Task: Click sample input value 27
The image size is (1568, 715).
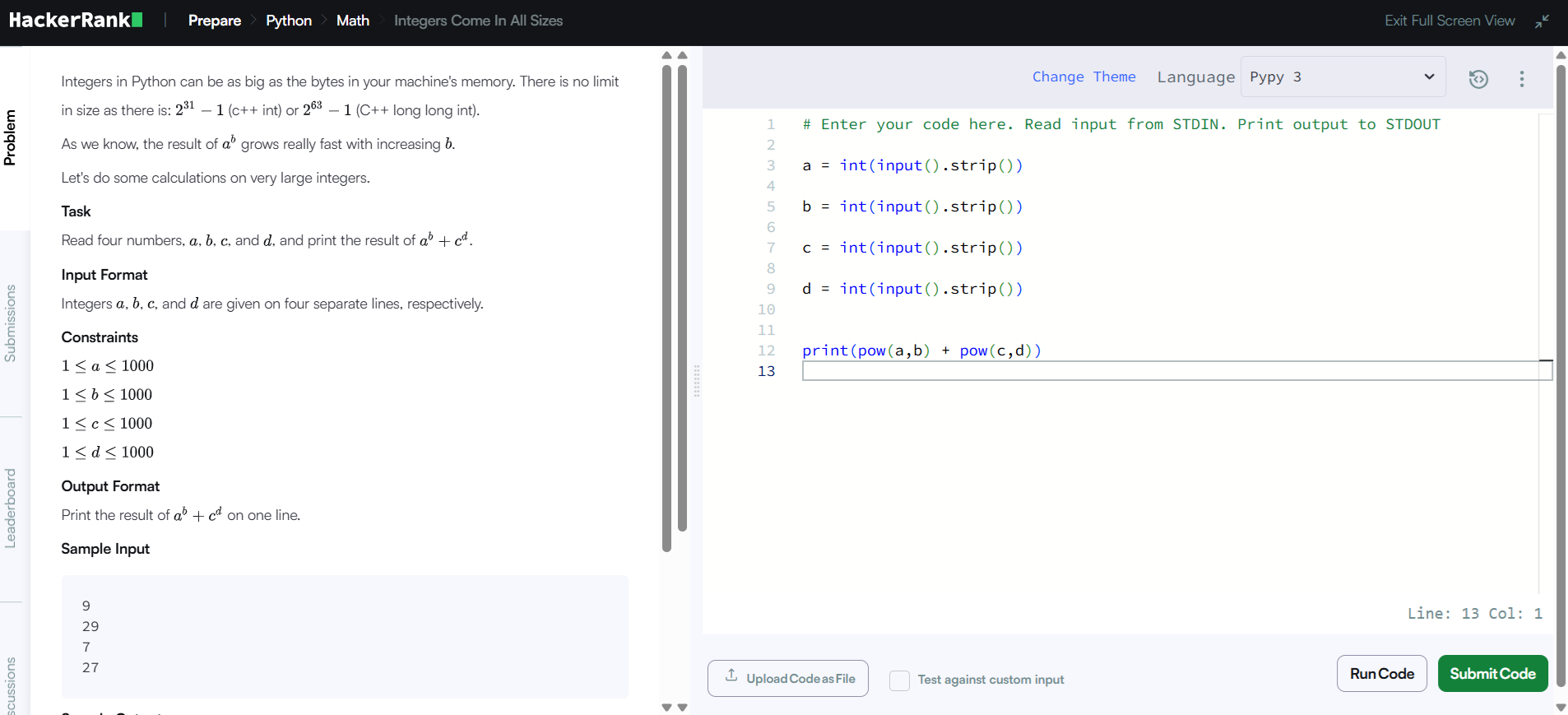Action: pos(90,667)
